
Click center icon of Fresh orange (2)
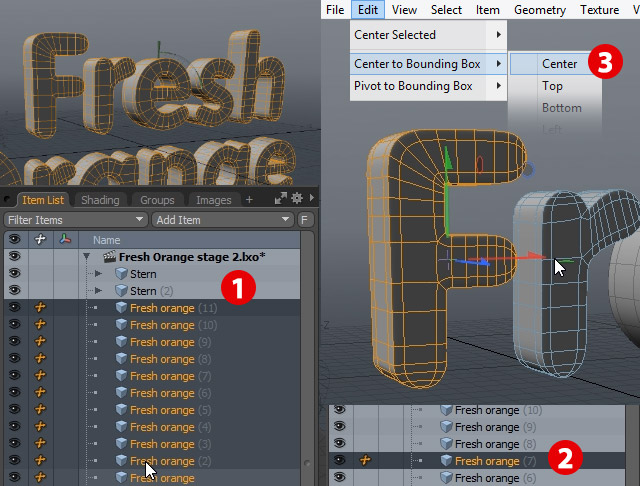(40, 460)
